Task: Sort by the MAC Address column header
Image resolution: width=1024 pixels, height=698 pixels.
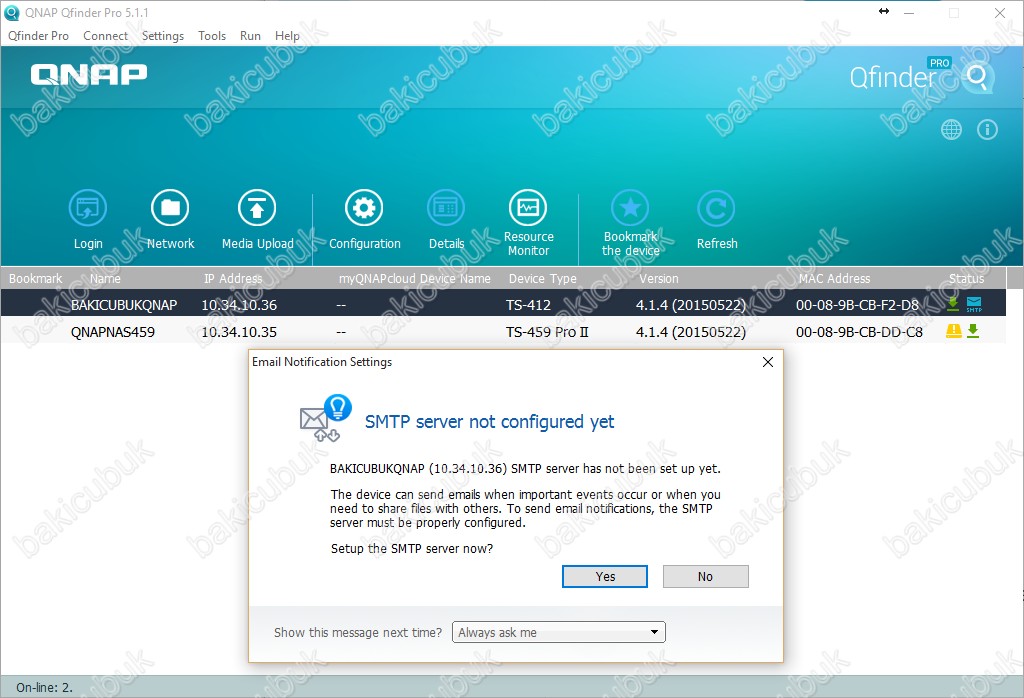Action: 834,279
